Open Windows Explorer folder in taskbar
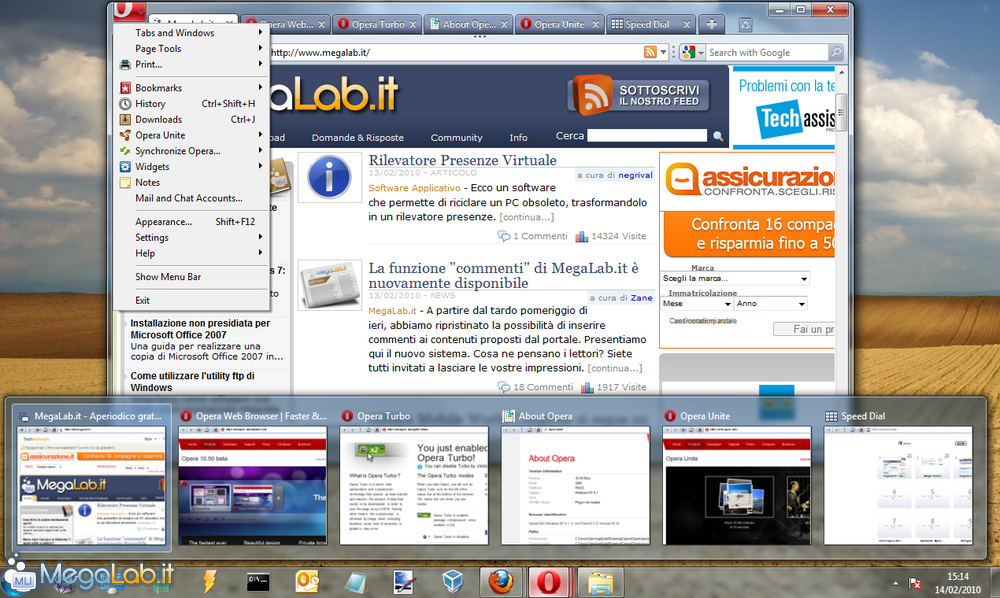 600,581
